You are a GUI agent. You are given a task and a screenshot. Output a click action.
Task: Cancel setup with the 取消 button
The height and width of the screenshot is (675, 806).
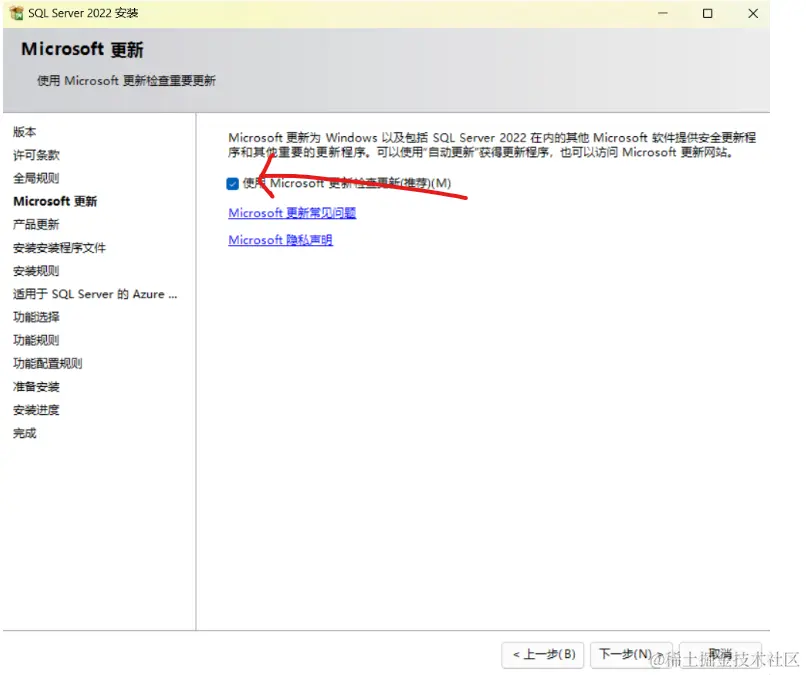click(720, 654)
